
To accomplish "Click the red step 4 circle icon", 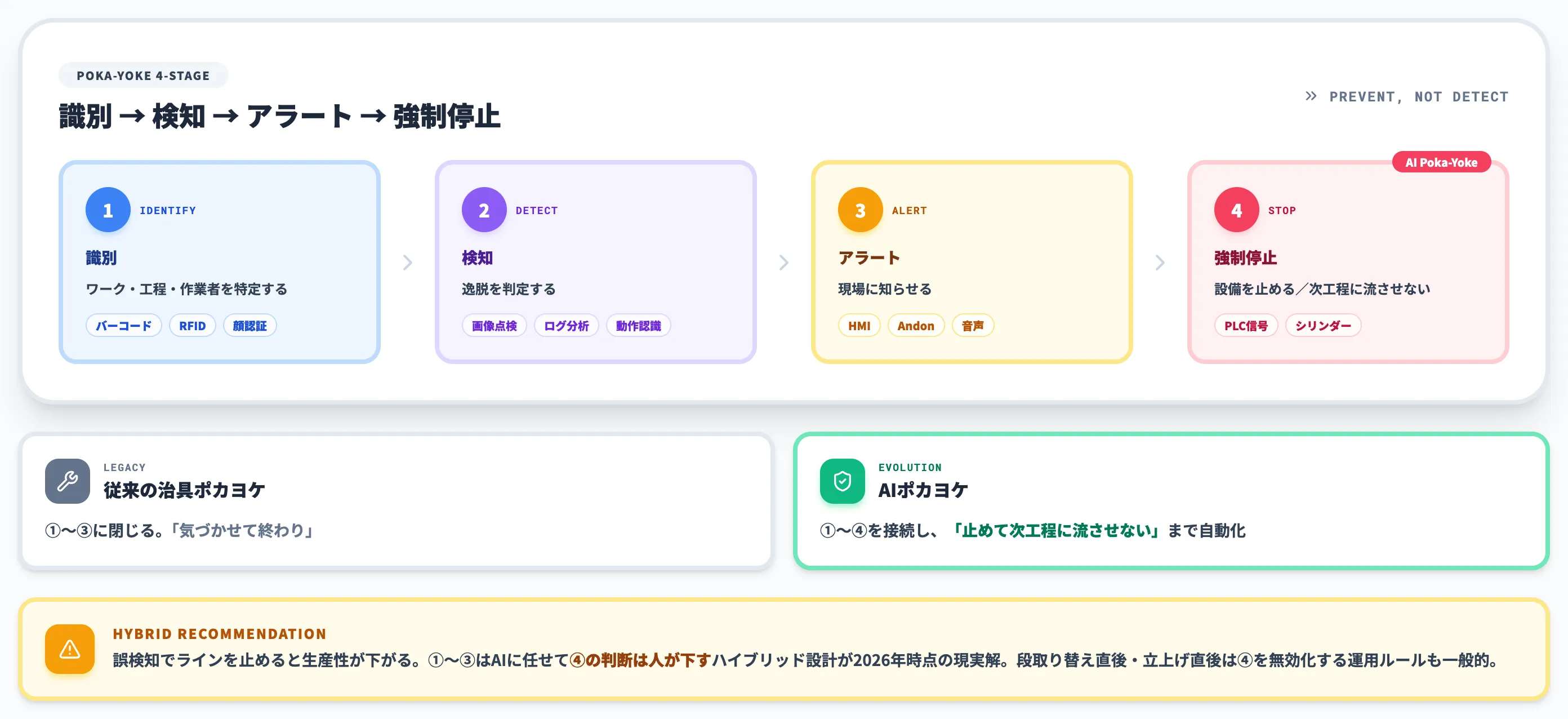I will pyautogui.click(x=1236, y=210).
